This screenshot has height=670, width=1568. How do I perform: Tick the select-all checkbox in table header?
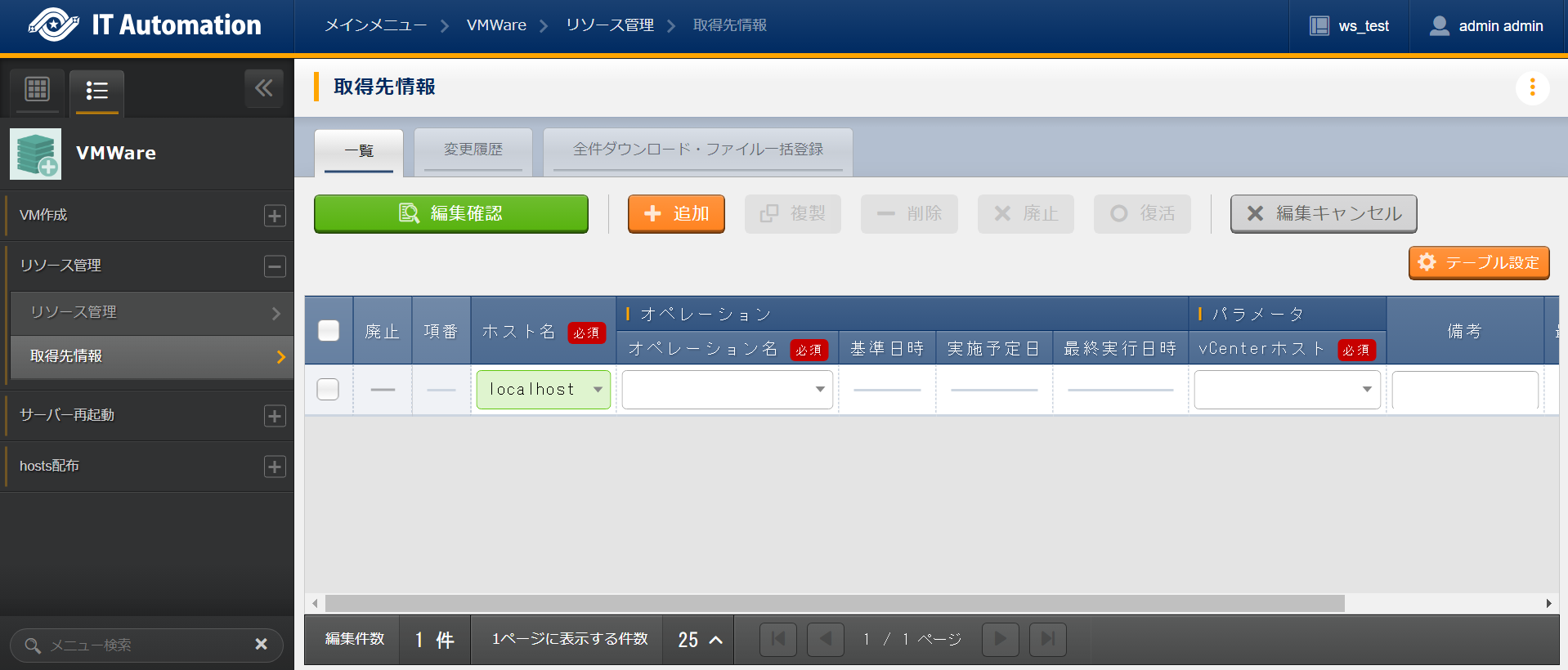click(329, 330)
